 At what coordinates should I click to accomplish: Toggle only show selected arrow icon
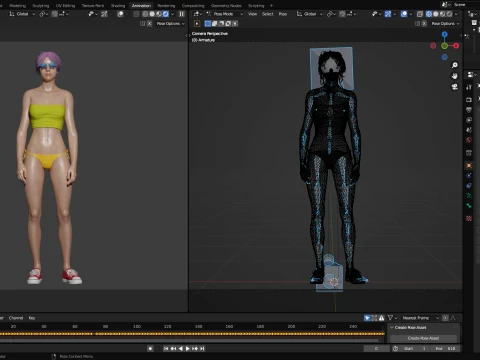367,318
